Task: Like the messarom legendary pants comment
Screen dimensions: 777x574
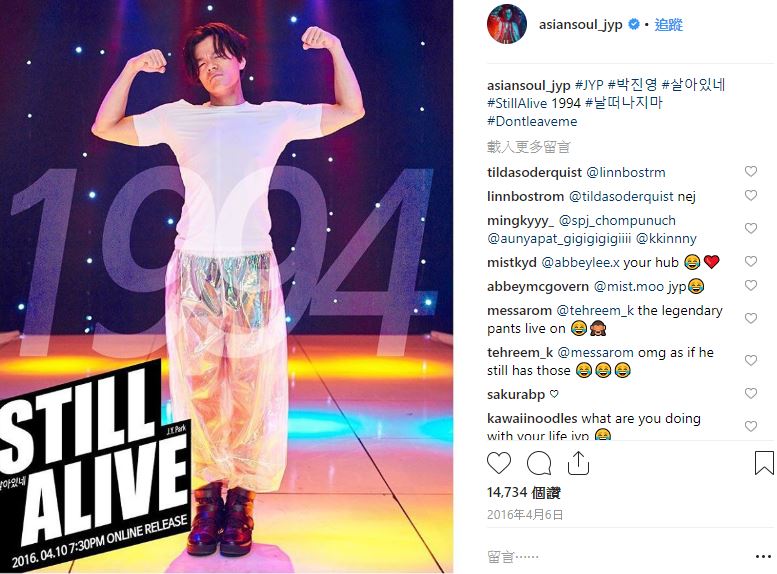Action: pos(751,318)
